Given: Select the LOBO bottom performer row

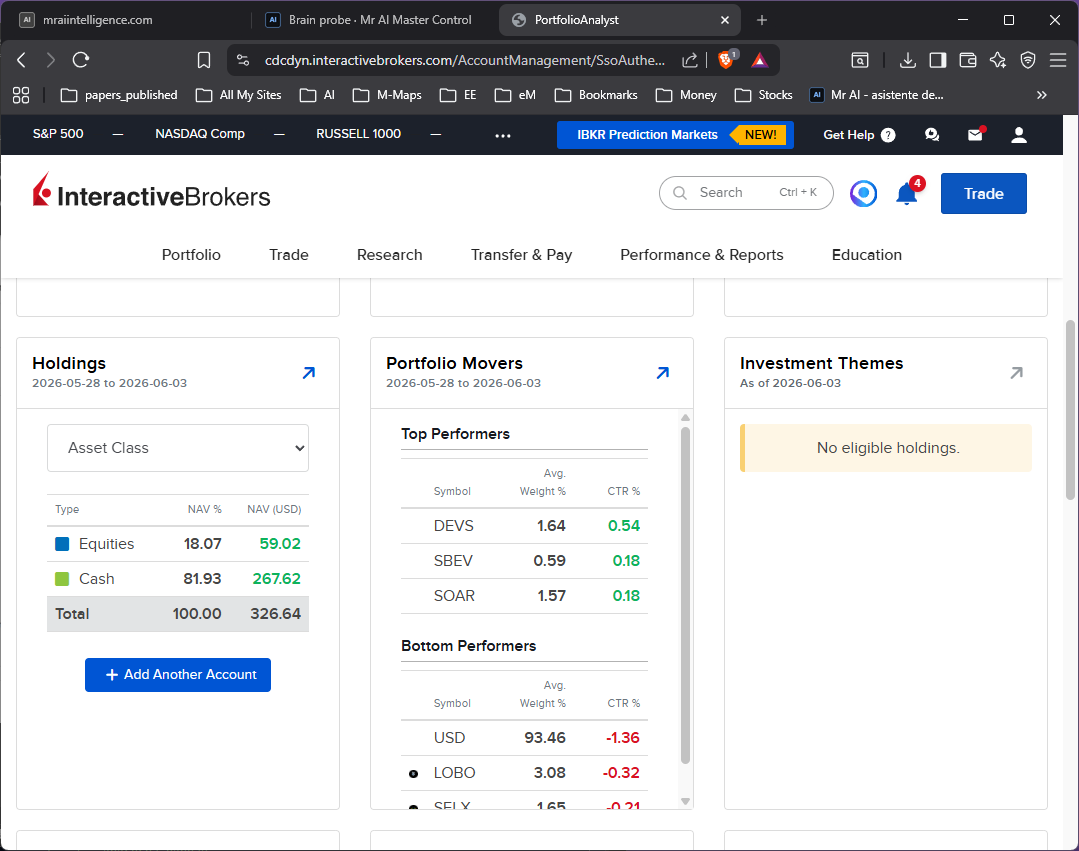Looking at the screenshot, I should (524, 773).
